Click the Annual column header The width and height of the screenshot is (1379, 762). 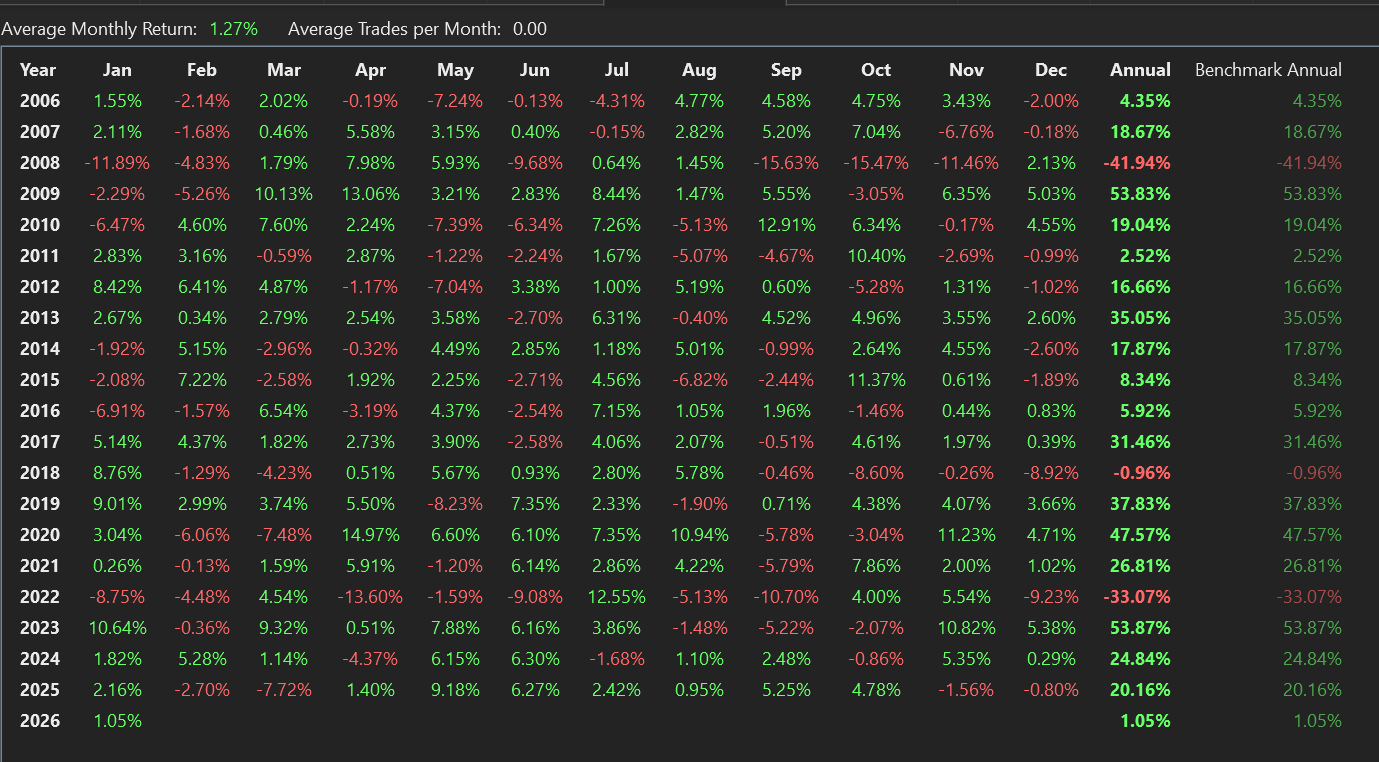(1140, 70)
